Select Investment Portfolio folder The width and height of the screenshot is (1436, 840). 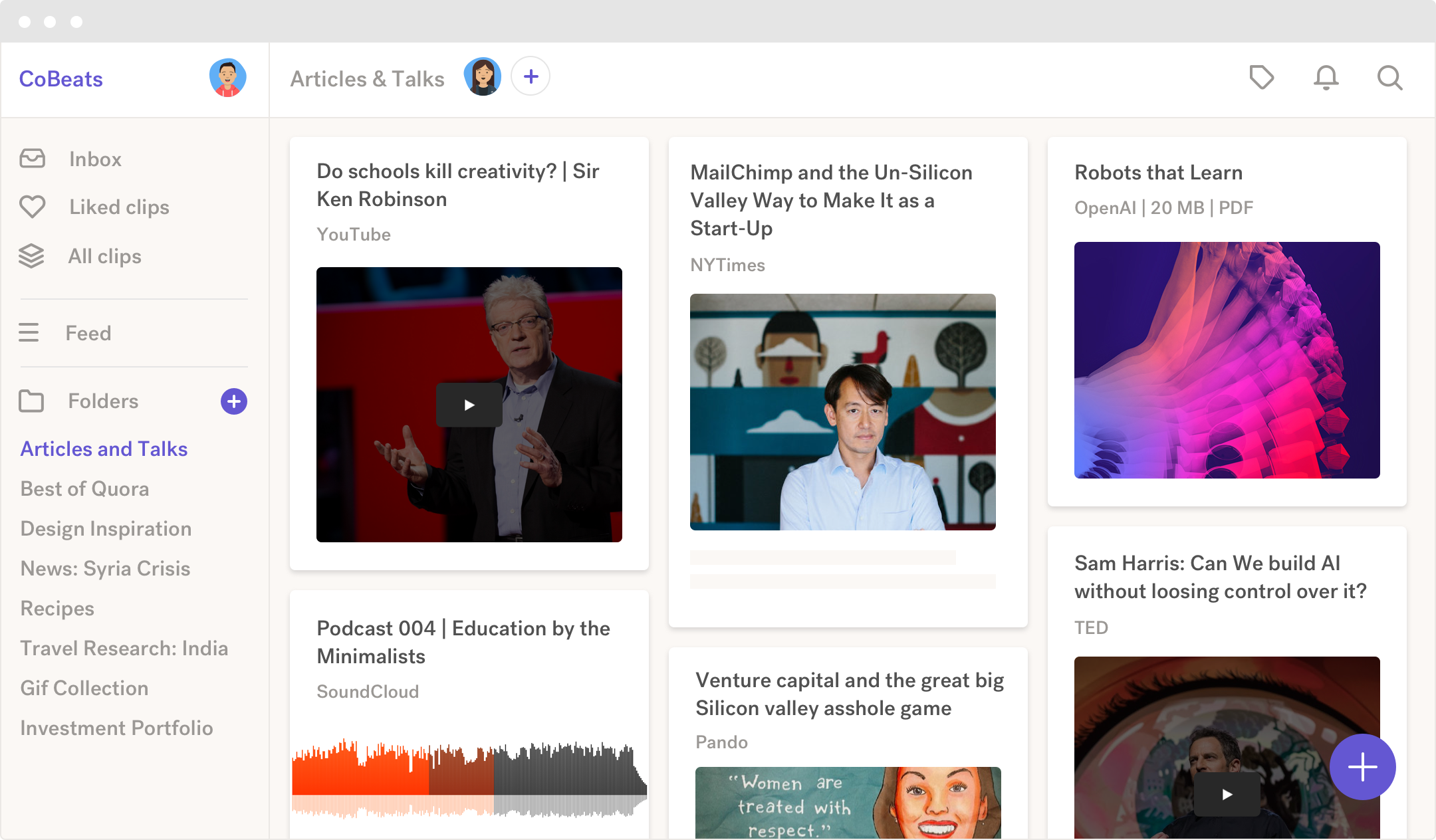116,728
